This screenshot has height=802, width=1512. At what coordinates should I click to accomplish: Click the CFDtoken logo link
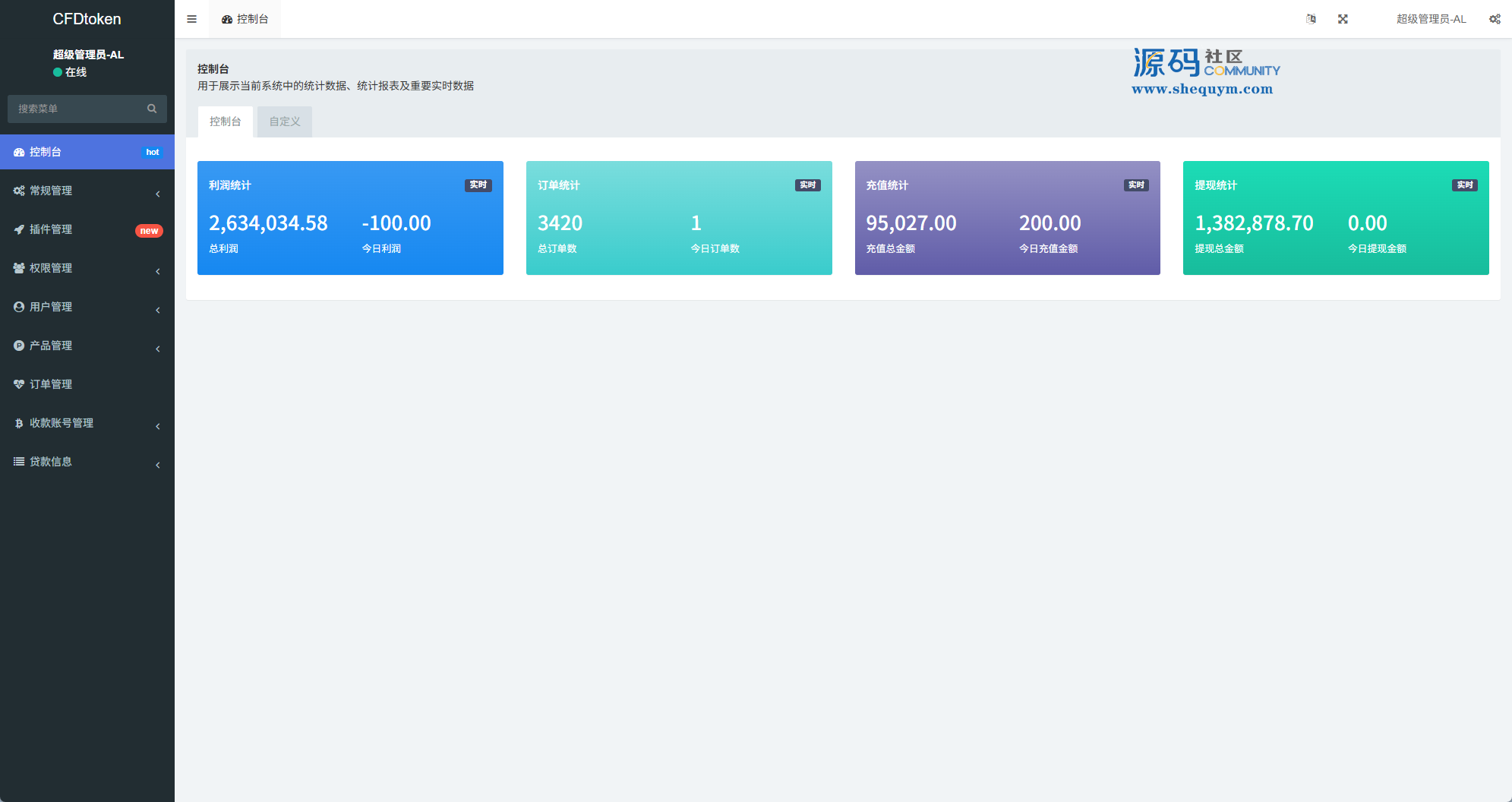pyautogui.click(x=87, y=19)
